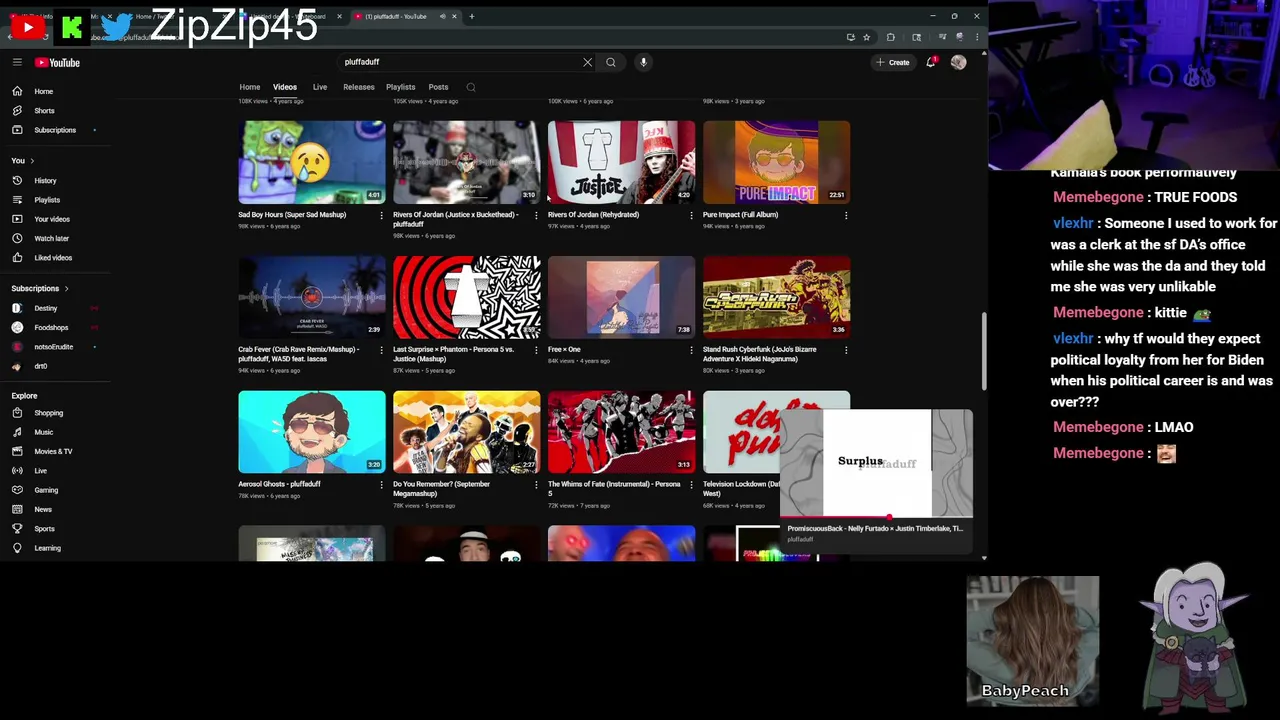This screenshot has height=720, width=1280.
Task: Open options for Stand Rush Cyberfunk video
Action: pyautogui.click(x=846, y=350)
